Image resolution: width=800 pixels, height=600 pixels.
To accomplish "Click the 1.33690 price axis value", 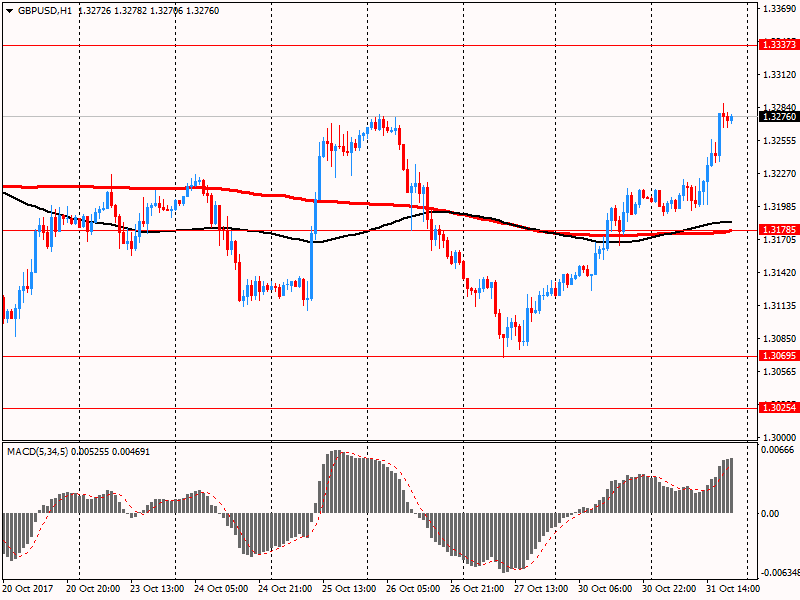I will coord(779,9).
